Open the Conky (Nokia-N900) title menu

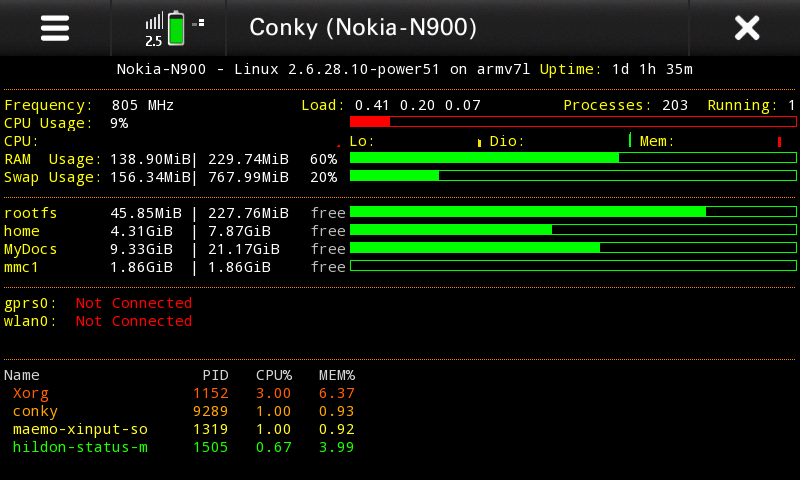click(x=363, y=27)
